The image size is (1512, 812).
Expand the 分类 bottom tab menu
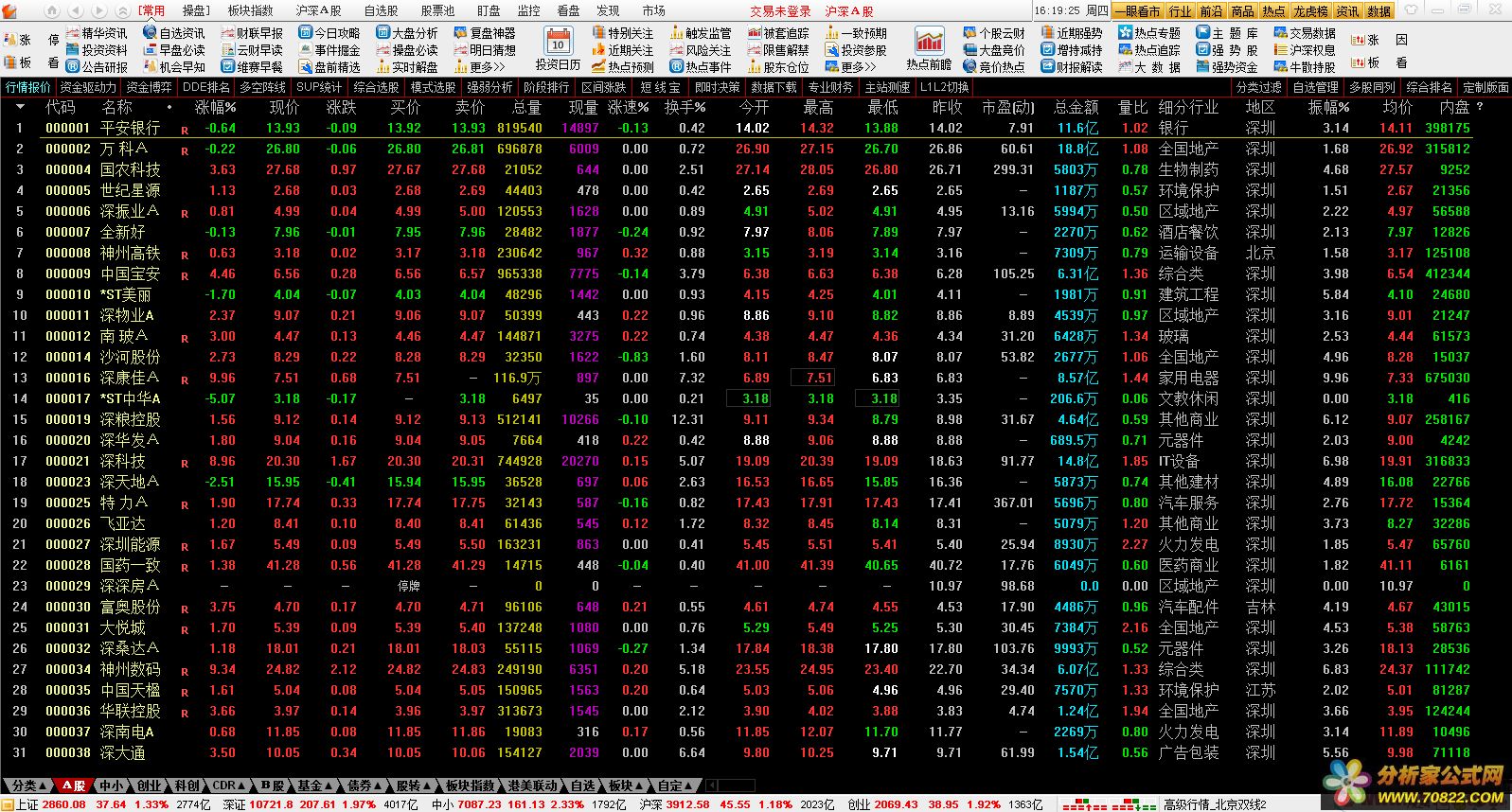[x=28, y=786]
